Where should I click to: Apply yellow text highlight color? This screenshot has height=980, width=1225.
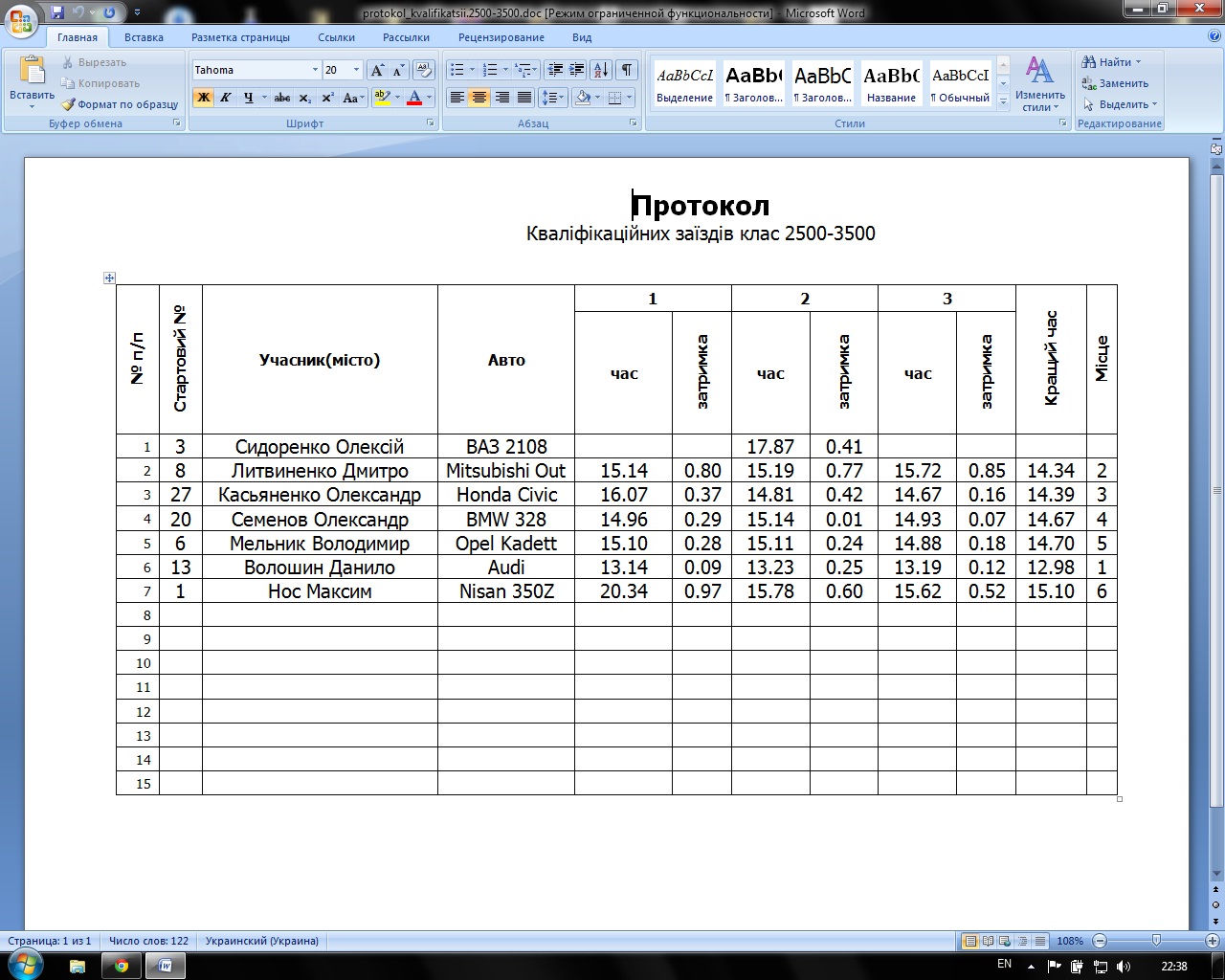coord(382,98)
